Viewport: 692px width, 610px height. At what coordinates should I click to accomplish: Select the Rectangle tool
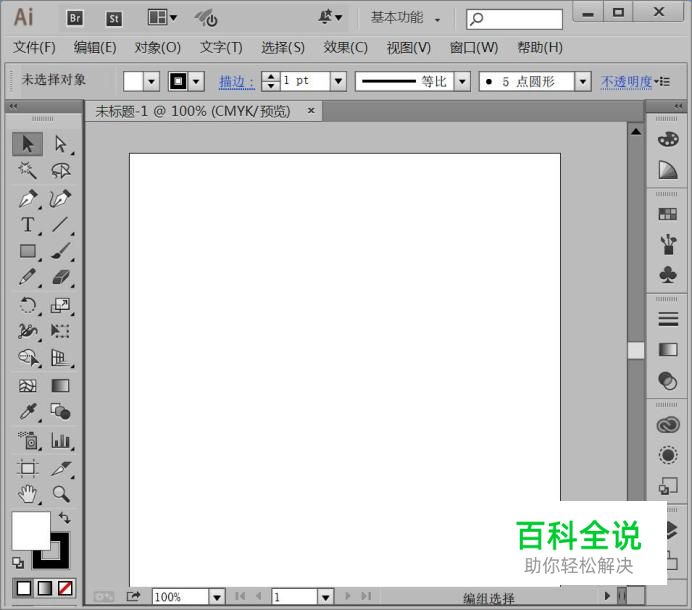tap(27, 251)
